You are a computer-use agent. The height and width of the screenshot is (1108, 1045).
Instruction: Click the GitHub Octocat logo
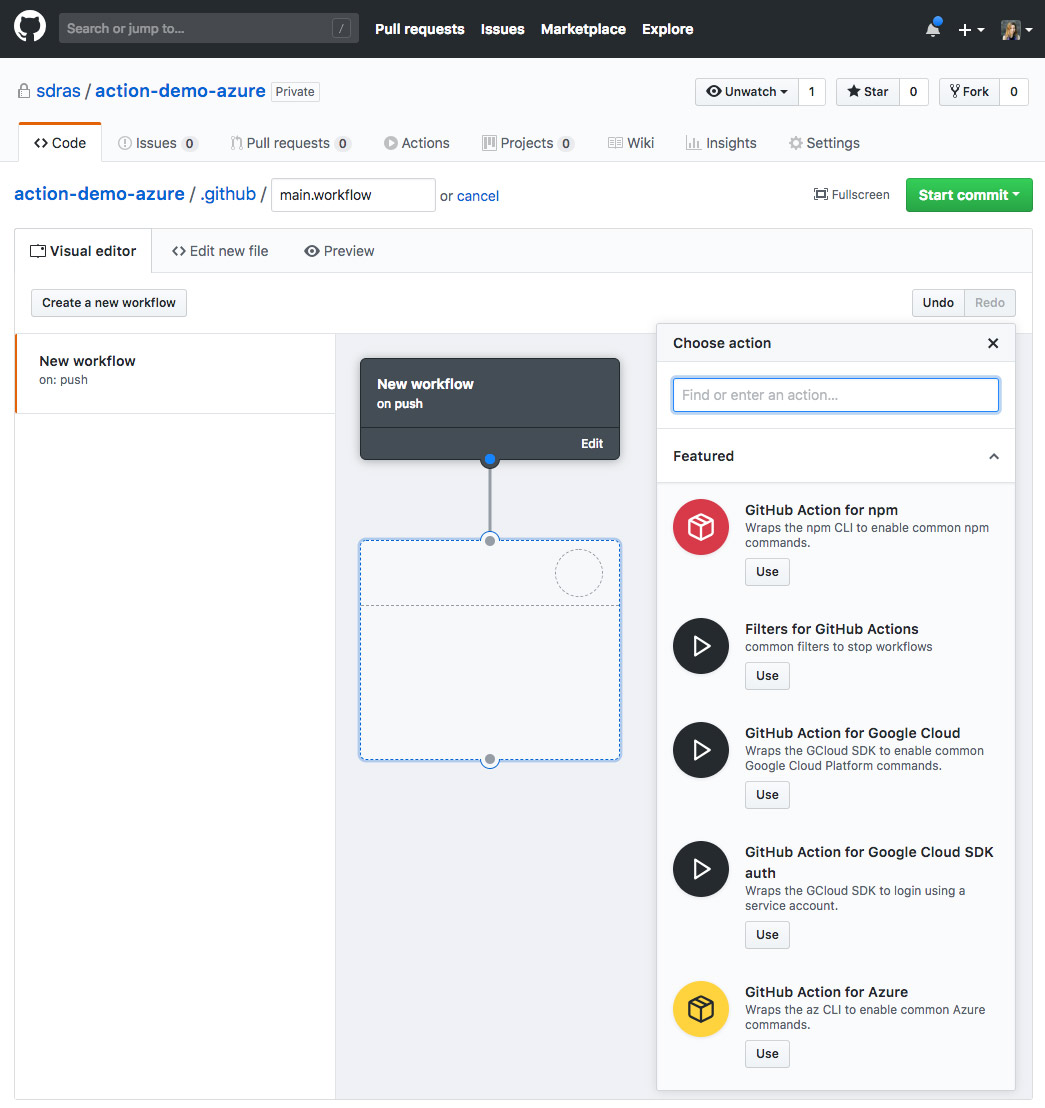point(30,28)
